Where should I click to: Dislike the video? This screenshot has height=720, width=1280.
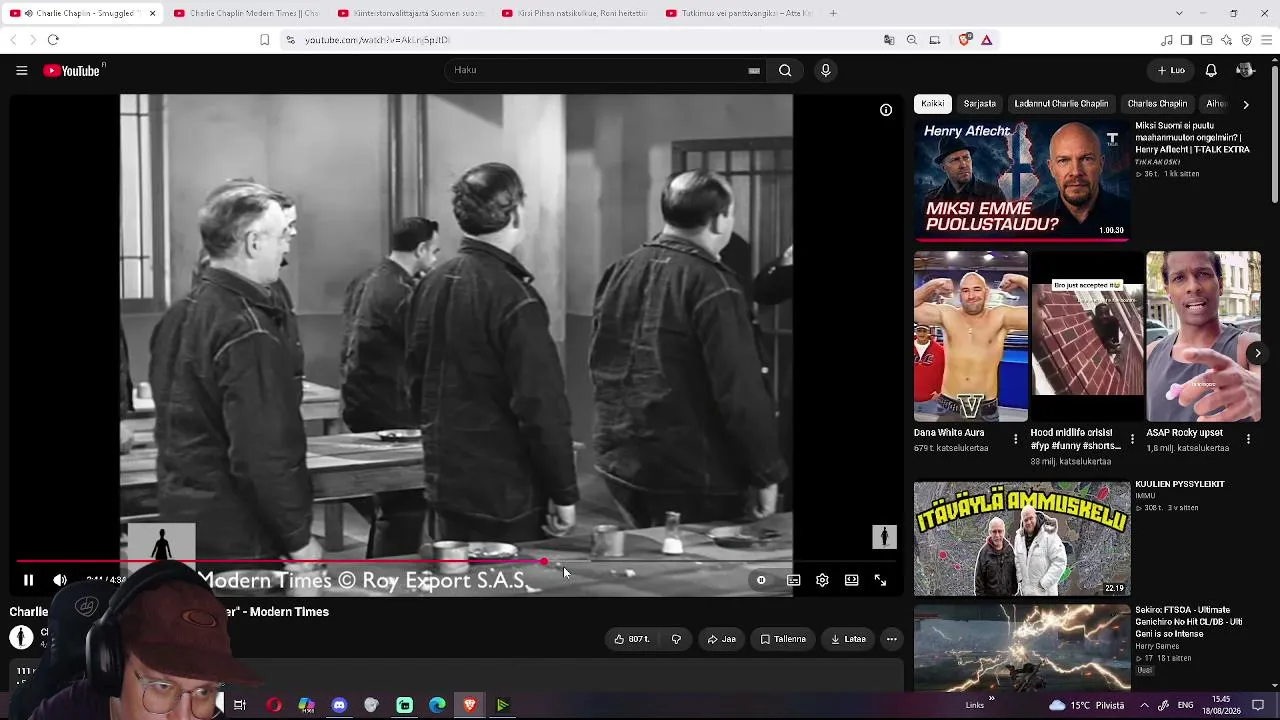coord(676,639)
